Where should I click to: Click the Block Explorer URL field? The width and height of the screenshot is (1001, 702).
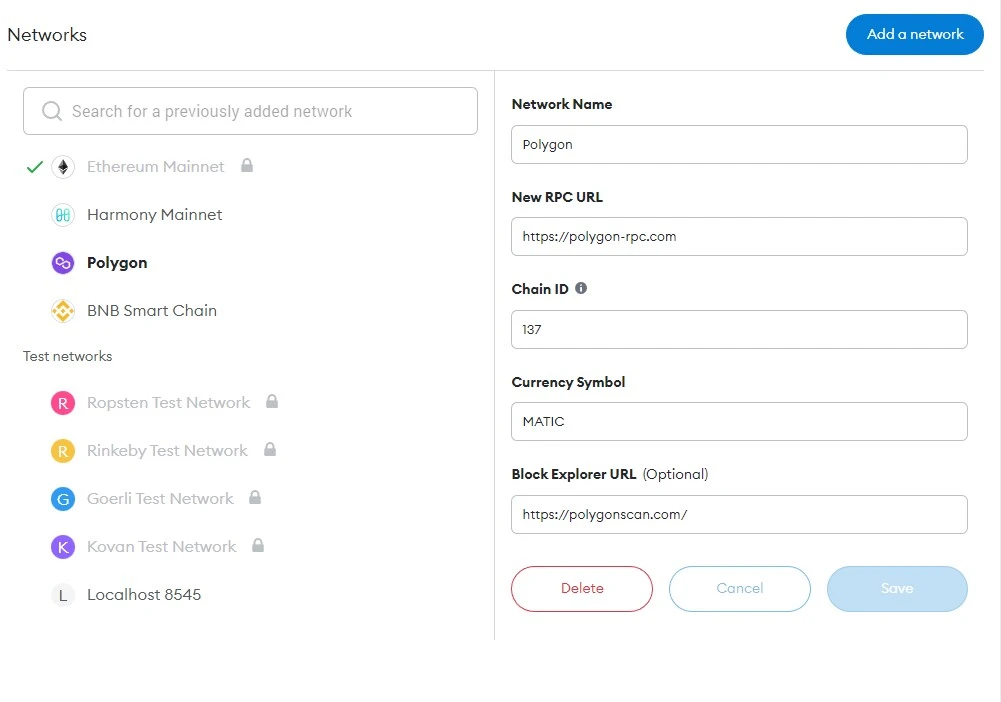pos(739,514)
